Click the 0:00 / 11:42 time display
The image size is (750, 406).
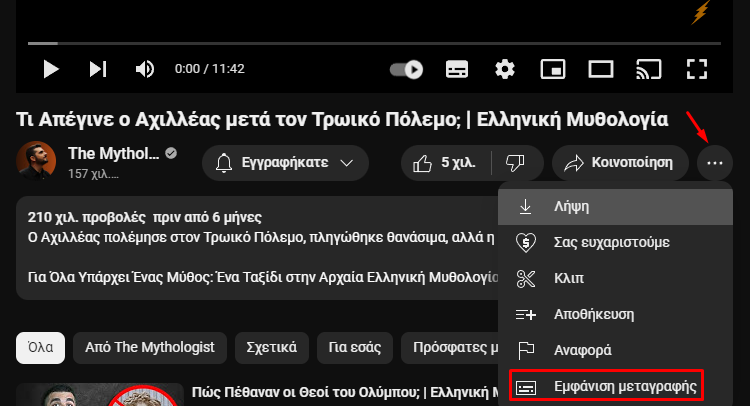pyautogui.click(x=210, y=69)
